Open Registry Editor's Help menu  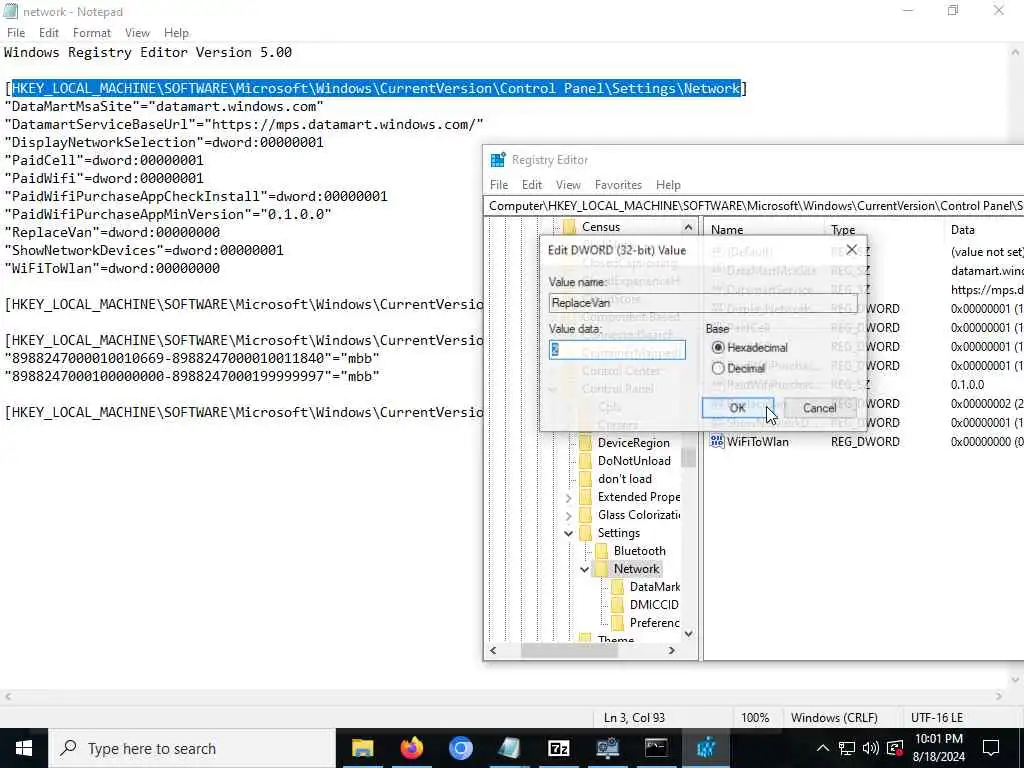(x=668, y=185)
